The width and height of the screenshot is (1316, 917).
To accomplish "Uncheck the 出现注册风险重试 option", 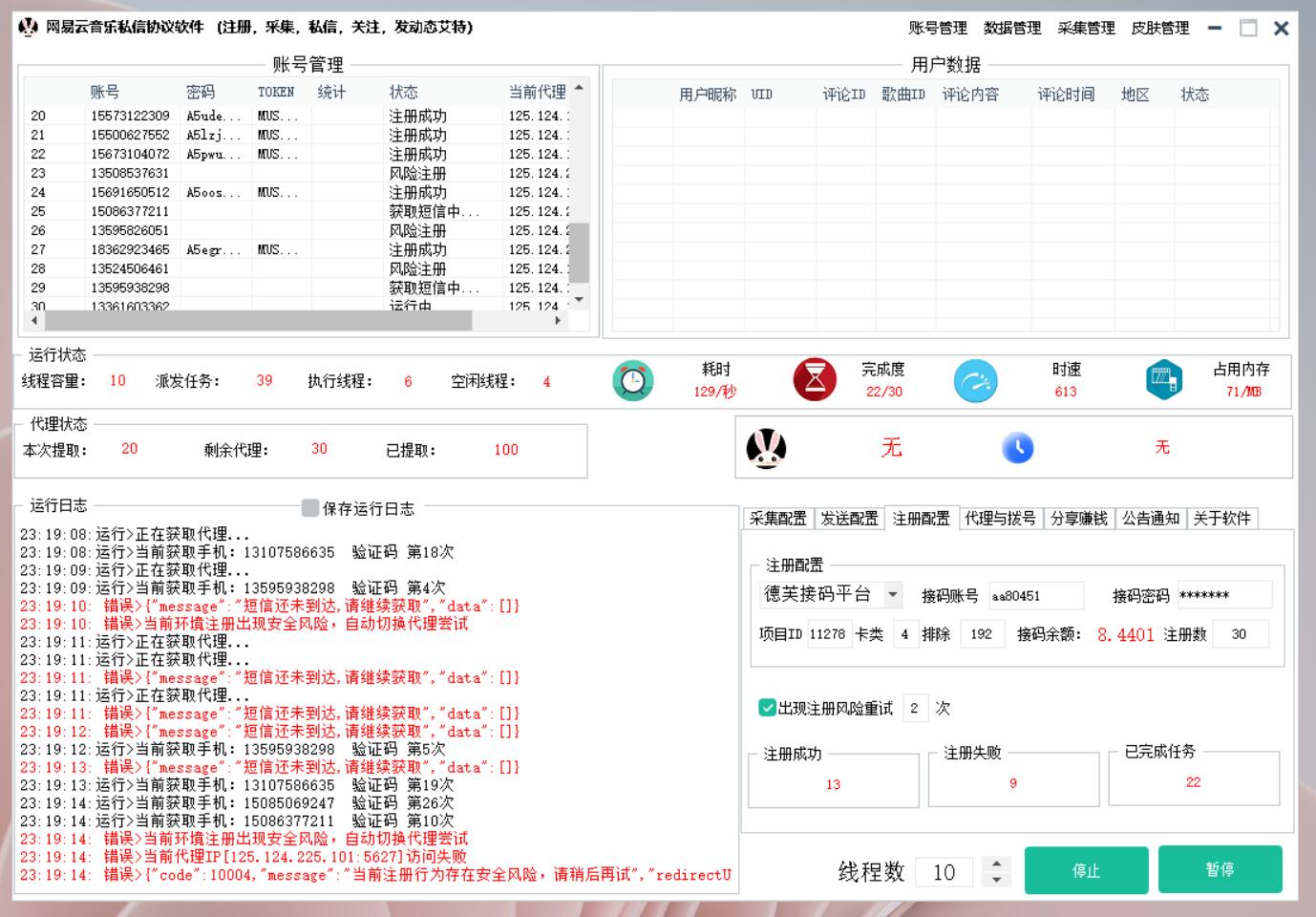I will point(767,708).
